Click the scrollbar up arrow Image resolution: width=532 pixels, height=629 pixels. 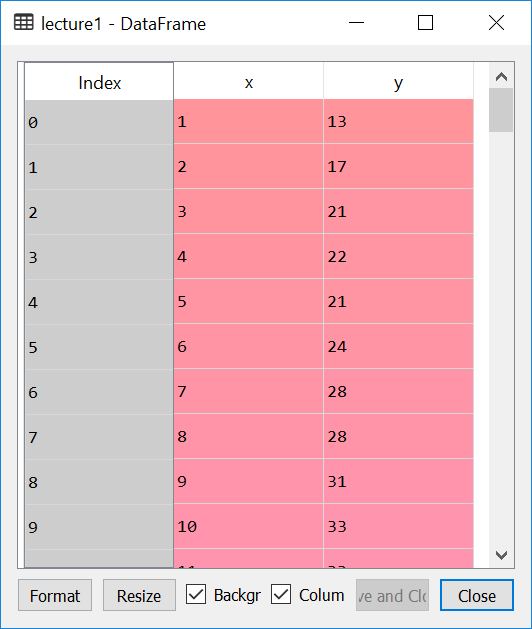coord(501,76)
